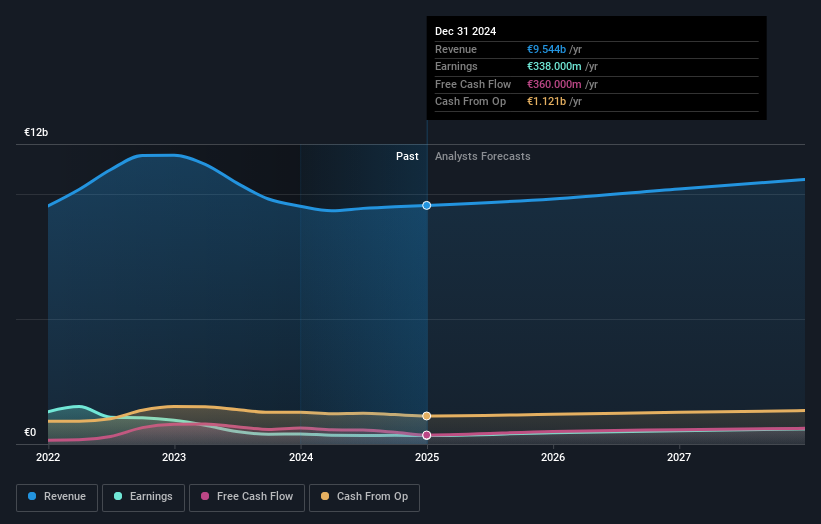This screenshot has height=524, width=821.
Task: Click the 2025 x-axis label
Action: pyautogui.click(x=427, y=457)
